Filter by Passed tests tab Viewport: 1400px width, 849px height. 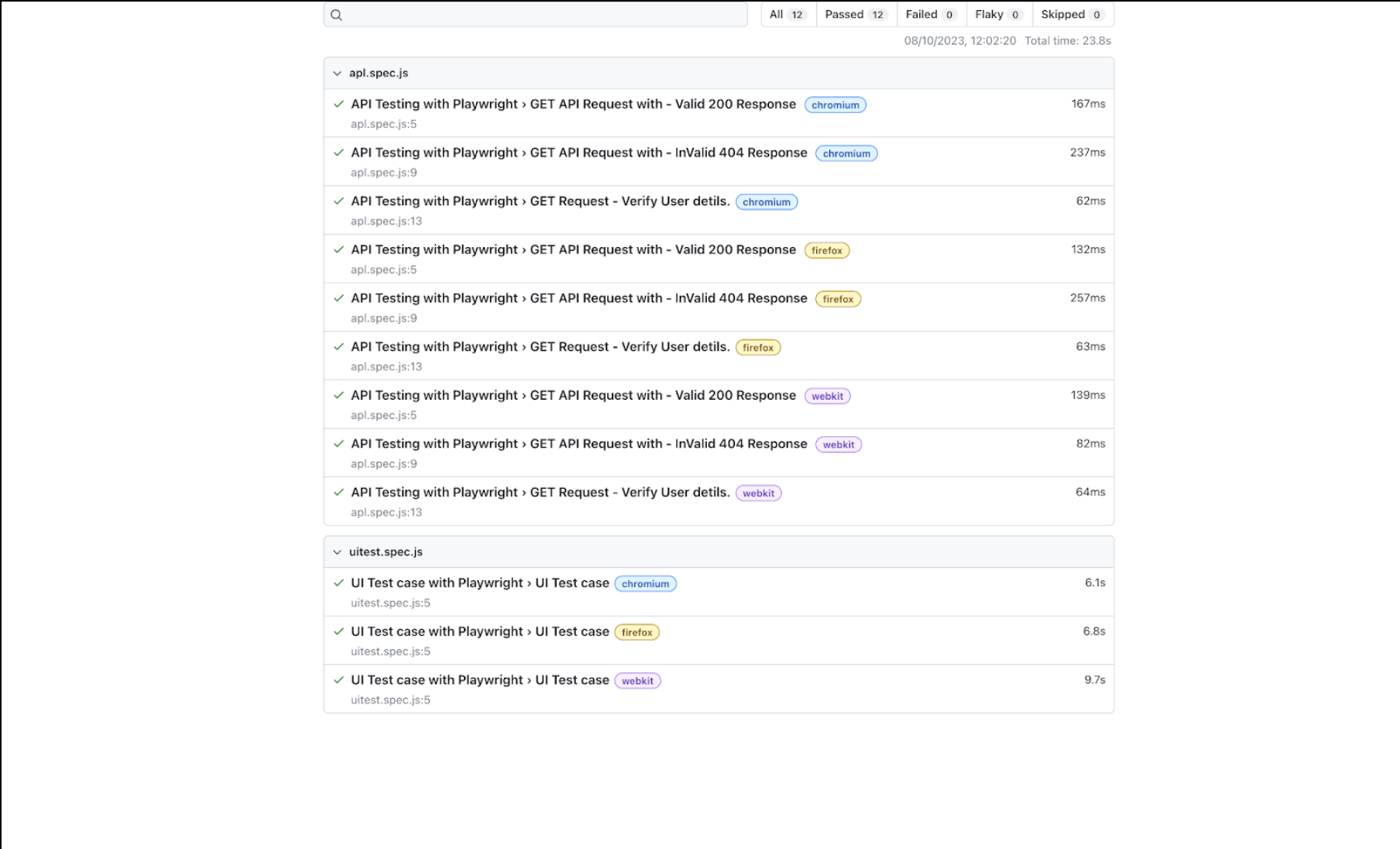(x=855, y=15)
